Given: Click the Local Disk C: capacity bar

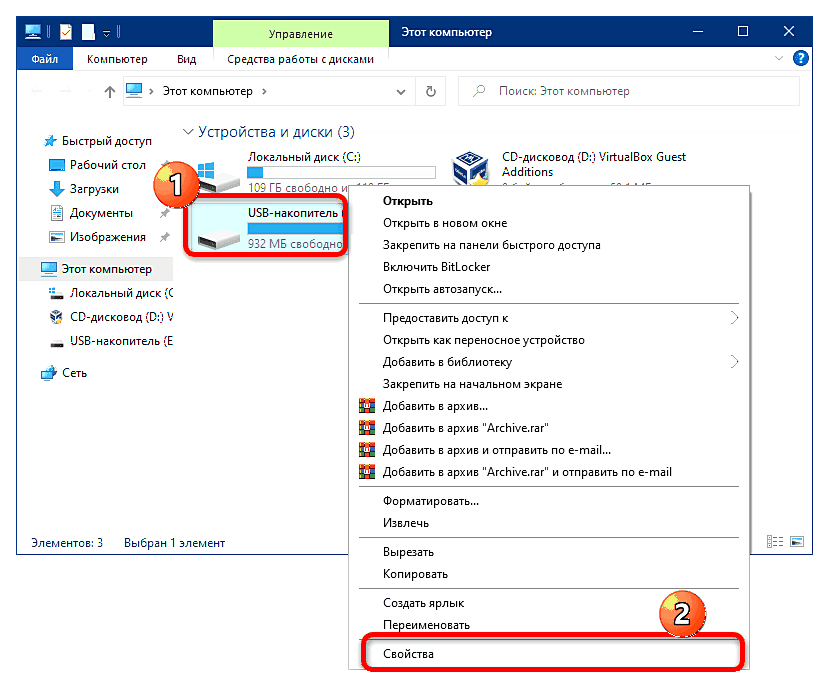Looking at the screenshot, I should pos(340,171).
